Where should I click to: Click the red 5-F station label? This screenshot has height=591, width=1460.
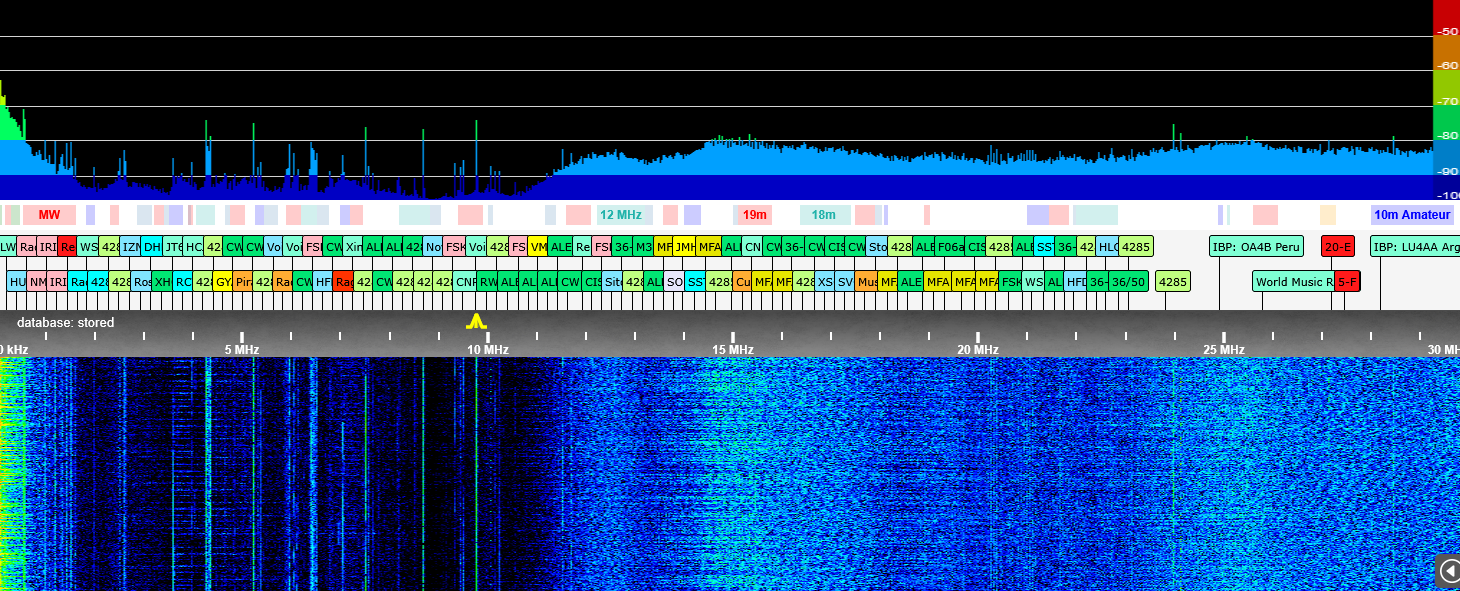pyautogui.click(x=1347, y=282)
